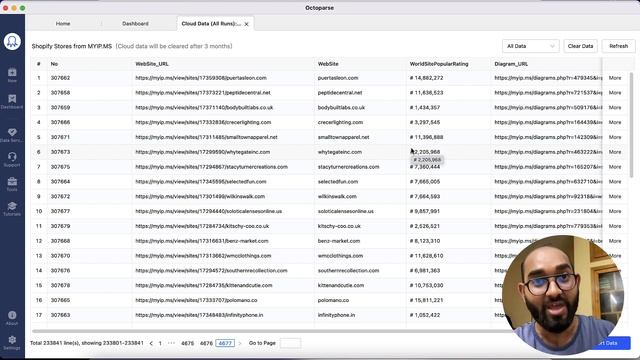
Task: Click the pagination ellipsis
Action: pos(171,343)
